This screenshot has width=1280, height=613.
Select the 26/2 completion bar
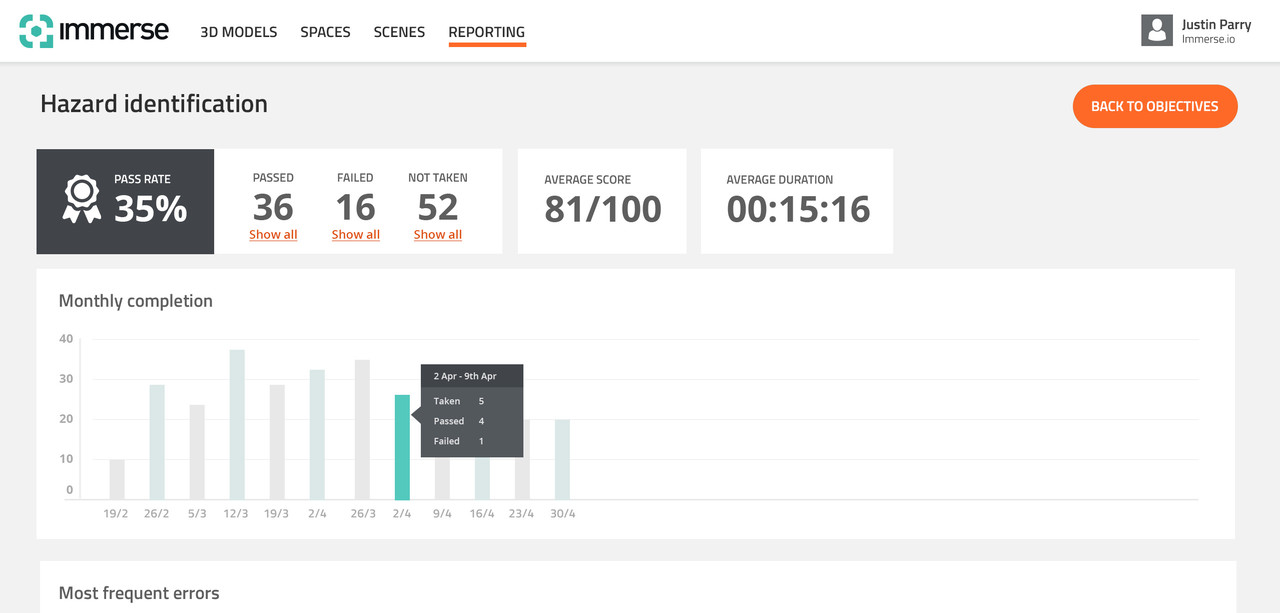[x=157, y=442]
